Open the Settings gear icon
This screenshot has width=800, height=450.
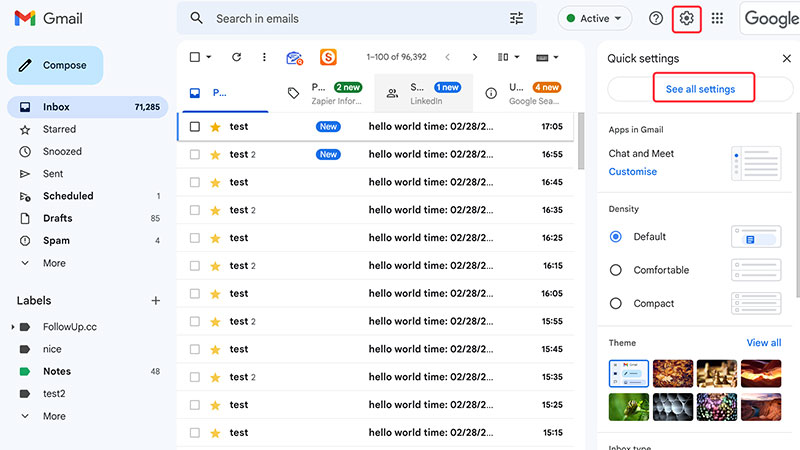click(686, 18)
